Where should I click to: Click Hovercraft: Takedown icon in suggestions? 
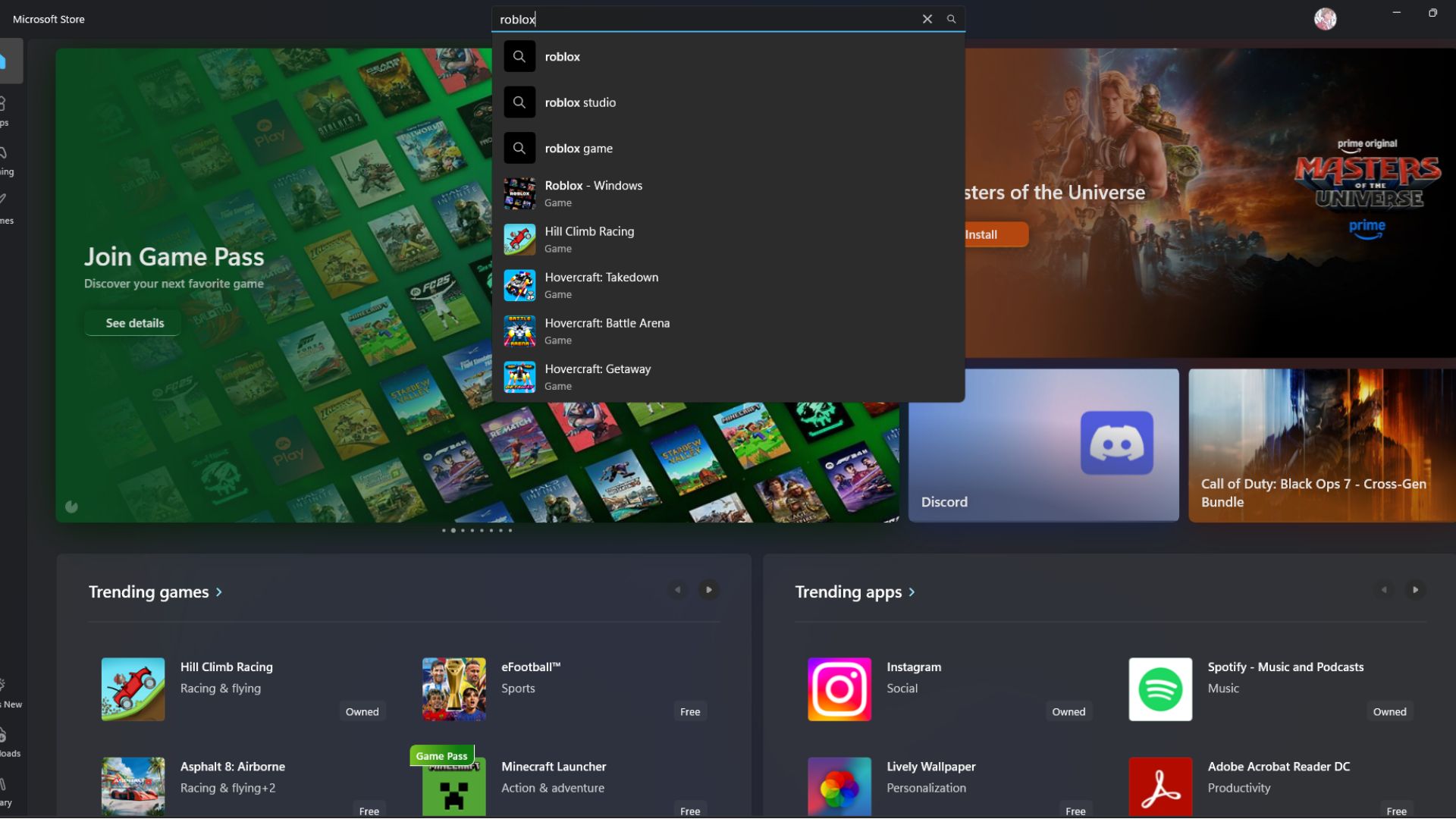(x=519, y=286)
